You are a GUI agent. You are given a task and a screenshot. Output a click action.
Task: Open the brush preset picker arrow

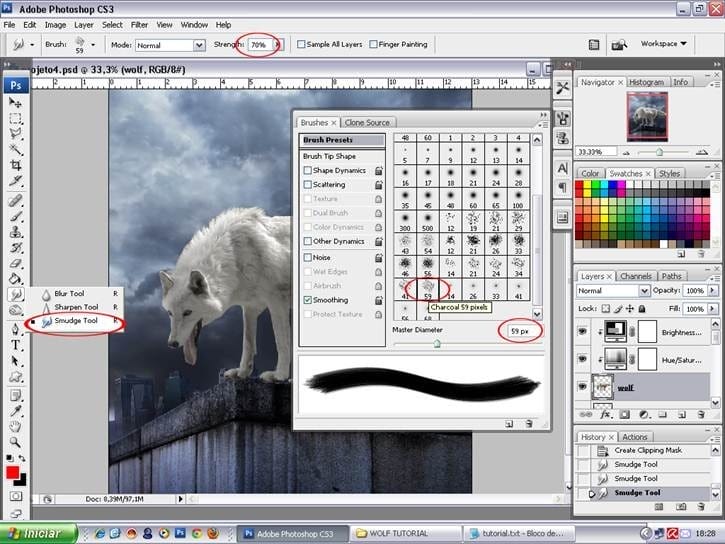click(x=93, y=45)
